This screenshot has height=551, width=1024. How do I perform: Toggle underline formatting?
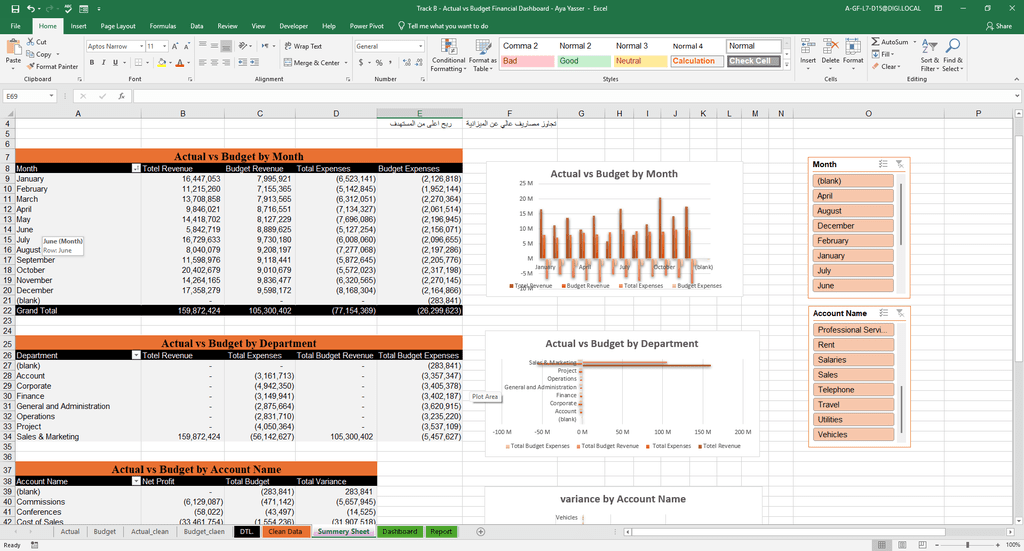pyautogui.click(x=116, y=63)
